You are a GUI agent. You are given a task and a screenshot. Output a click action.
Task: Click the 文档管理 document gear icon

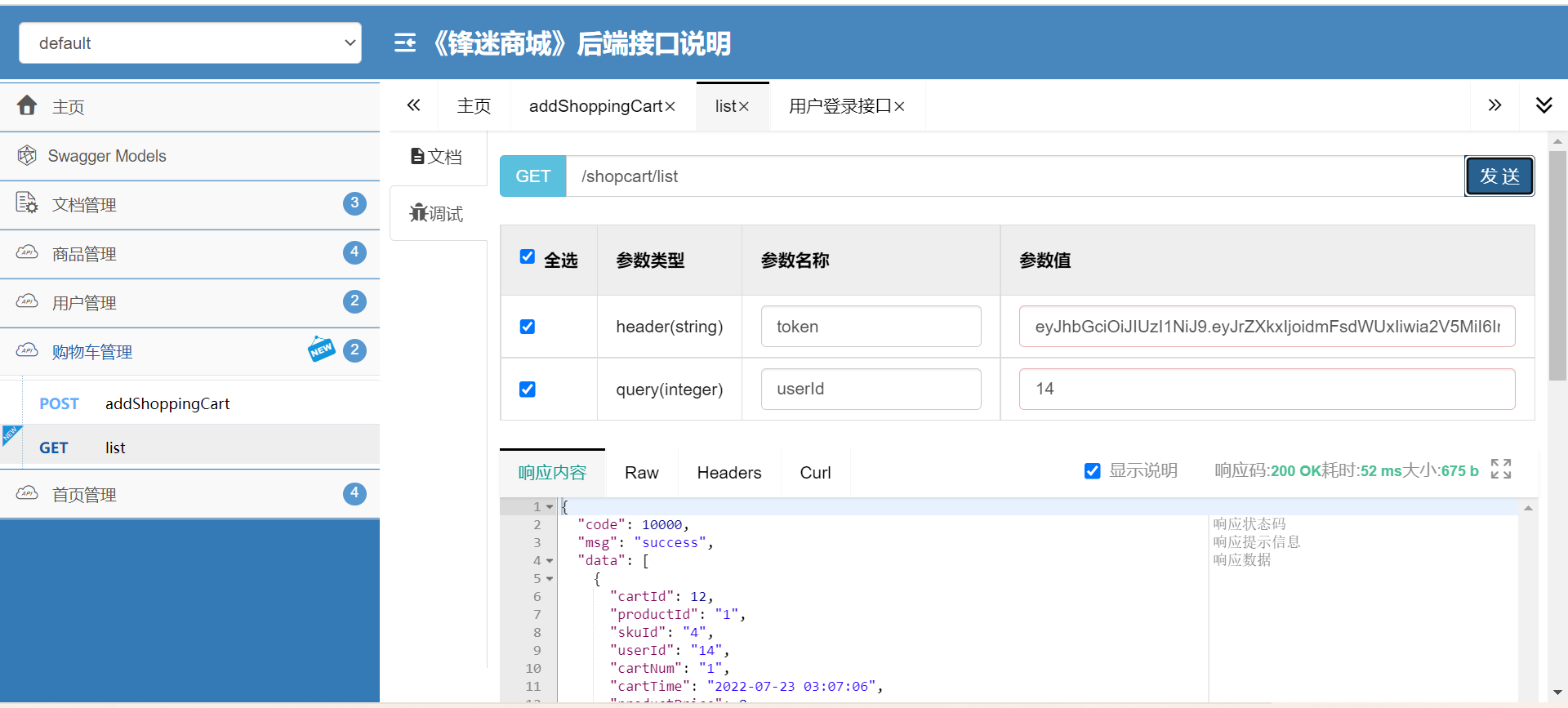click(x=27, y=203)
